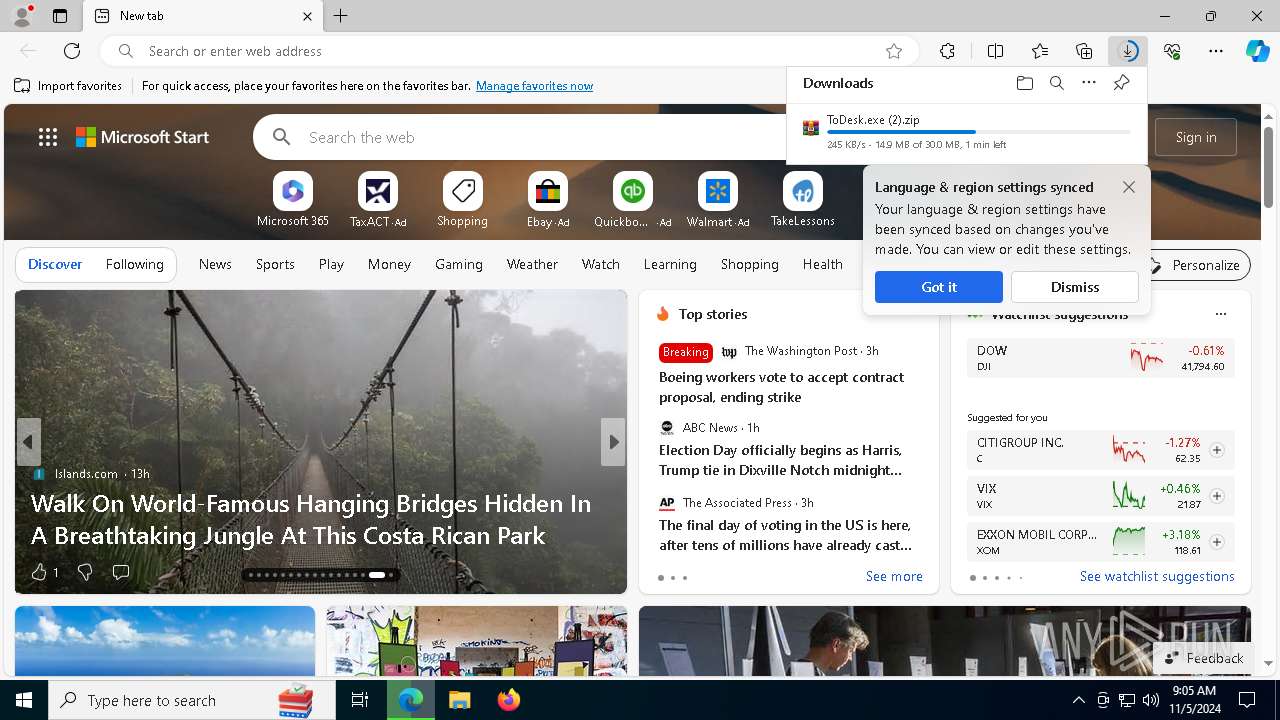1280x720 pixels.
Task: Open Browser essentials icon
Action: coord(1172,51)
